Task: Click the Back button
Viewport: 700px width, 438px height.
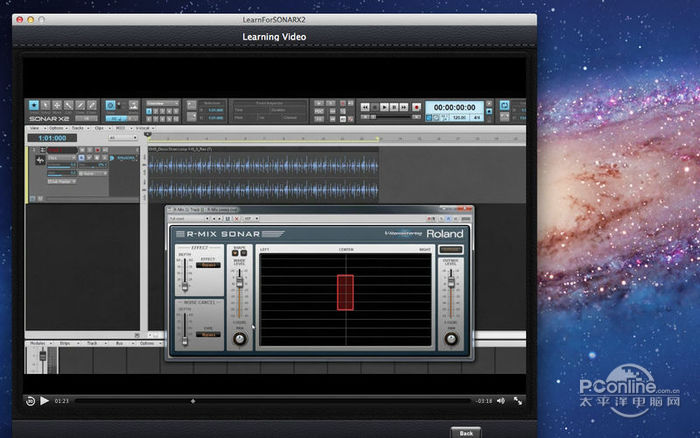Action: [464, 433]
